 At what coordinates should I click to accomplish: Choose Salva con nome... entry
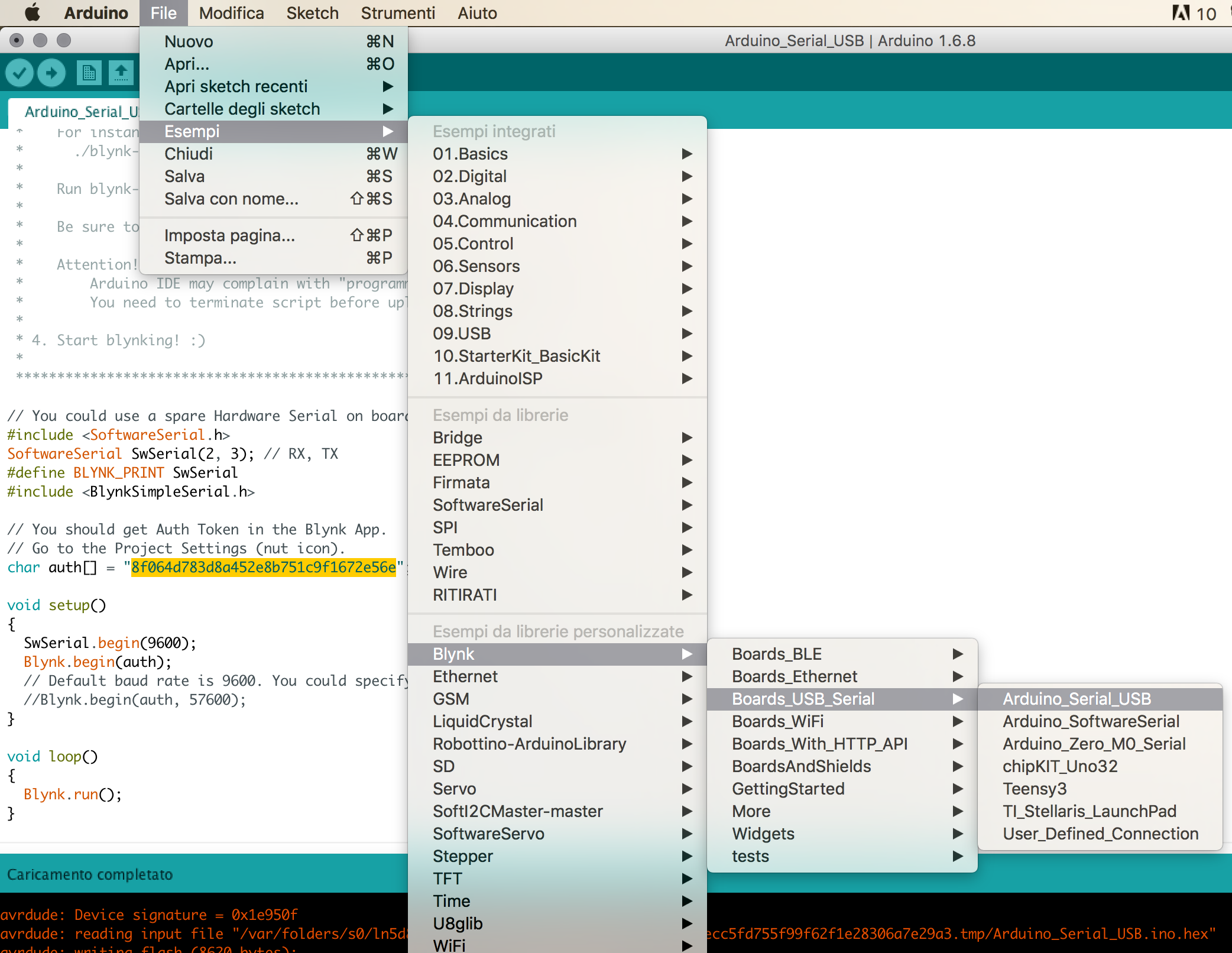point(273,199)
